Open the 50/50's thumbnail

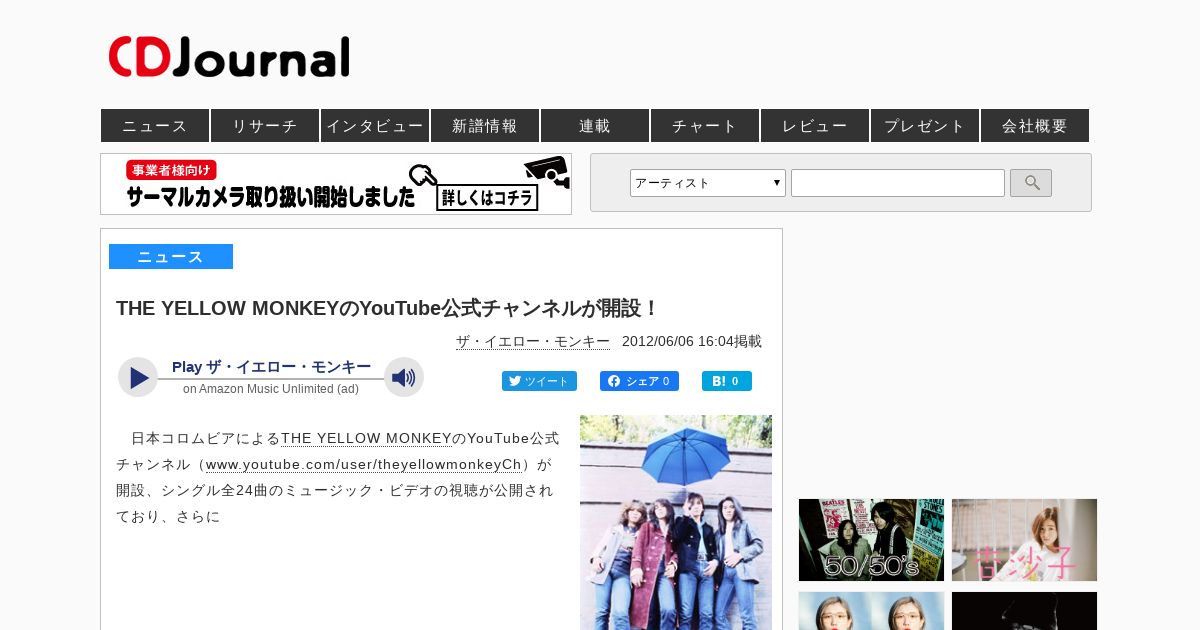871,540
